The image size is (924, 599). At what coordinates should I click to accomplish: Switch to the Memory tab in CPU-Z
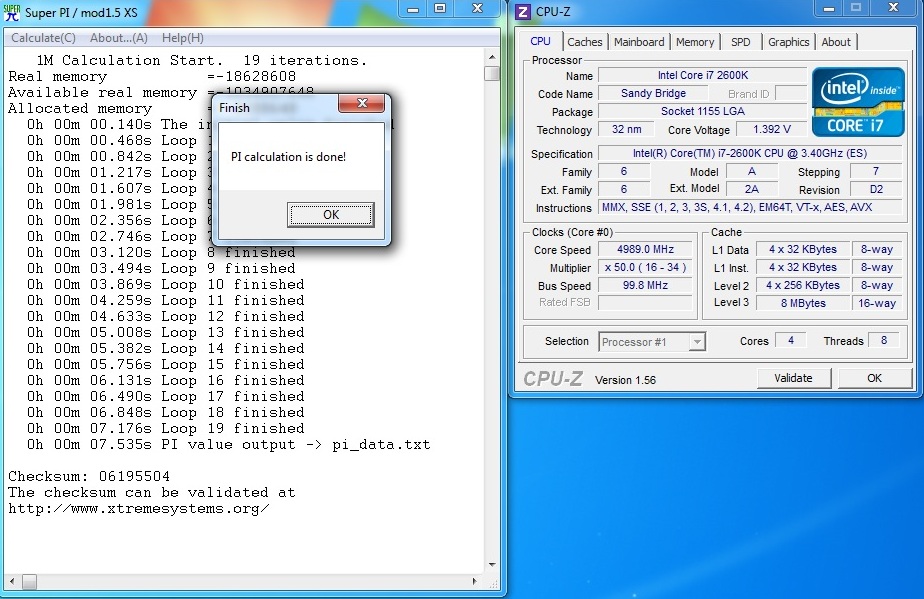point(695,42)
